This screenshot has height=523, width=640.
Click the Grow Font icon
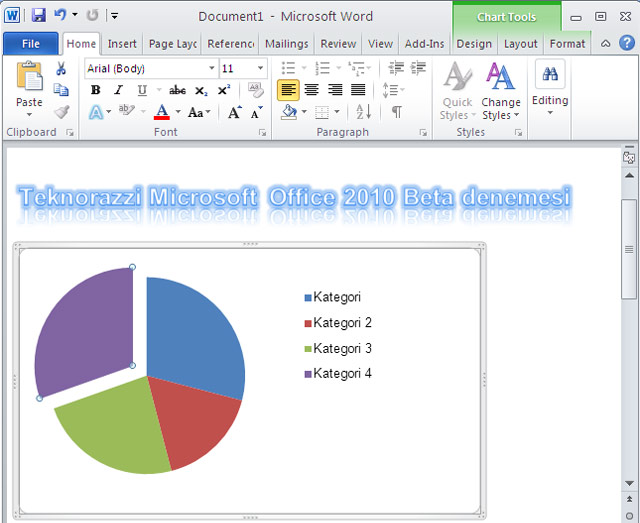point(234,113)
